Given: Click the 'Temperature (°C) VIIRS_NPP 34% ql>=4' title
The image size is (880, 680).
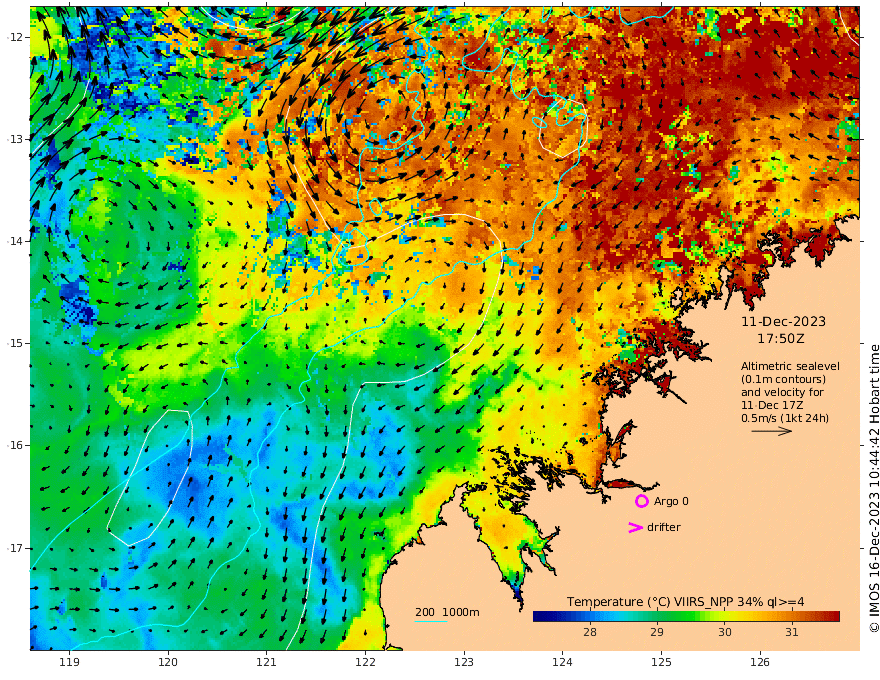Looking at the screenshot, I should (x=685, y=601).
